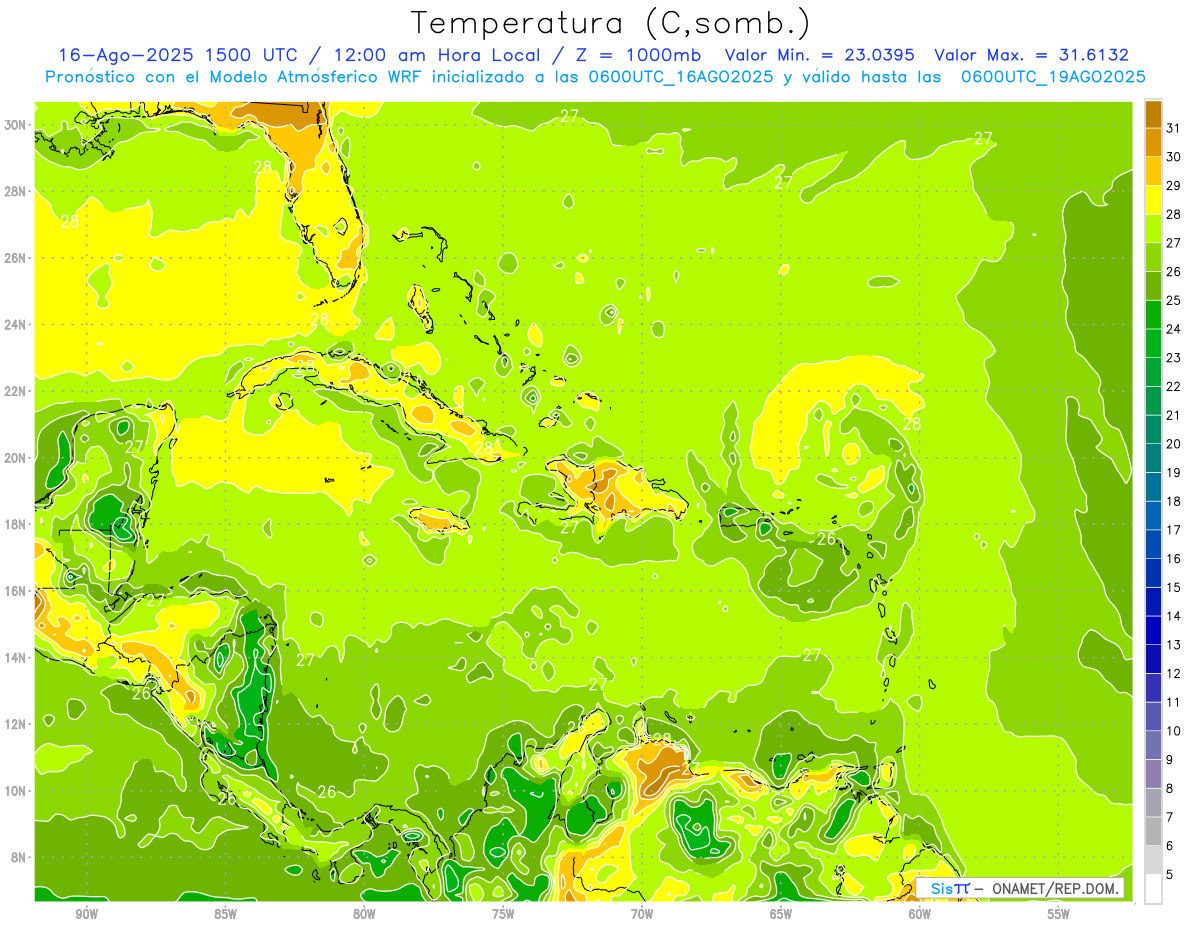The image size is (1200, 927).
Task: Click the blue "Sisπ" logo text
Action: [x=950, y=888]
